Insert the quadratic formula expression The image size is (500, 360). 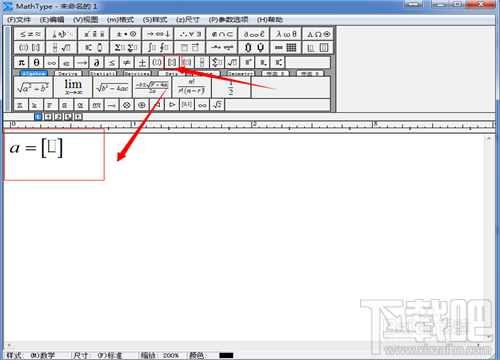152,87
